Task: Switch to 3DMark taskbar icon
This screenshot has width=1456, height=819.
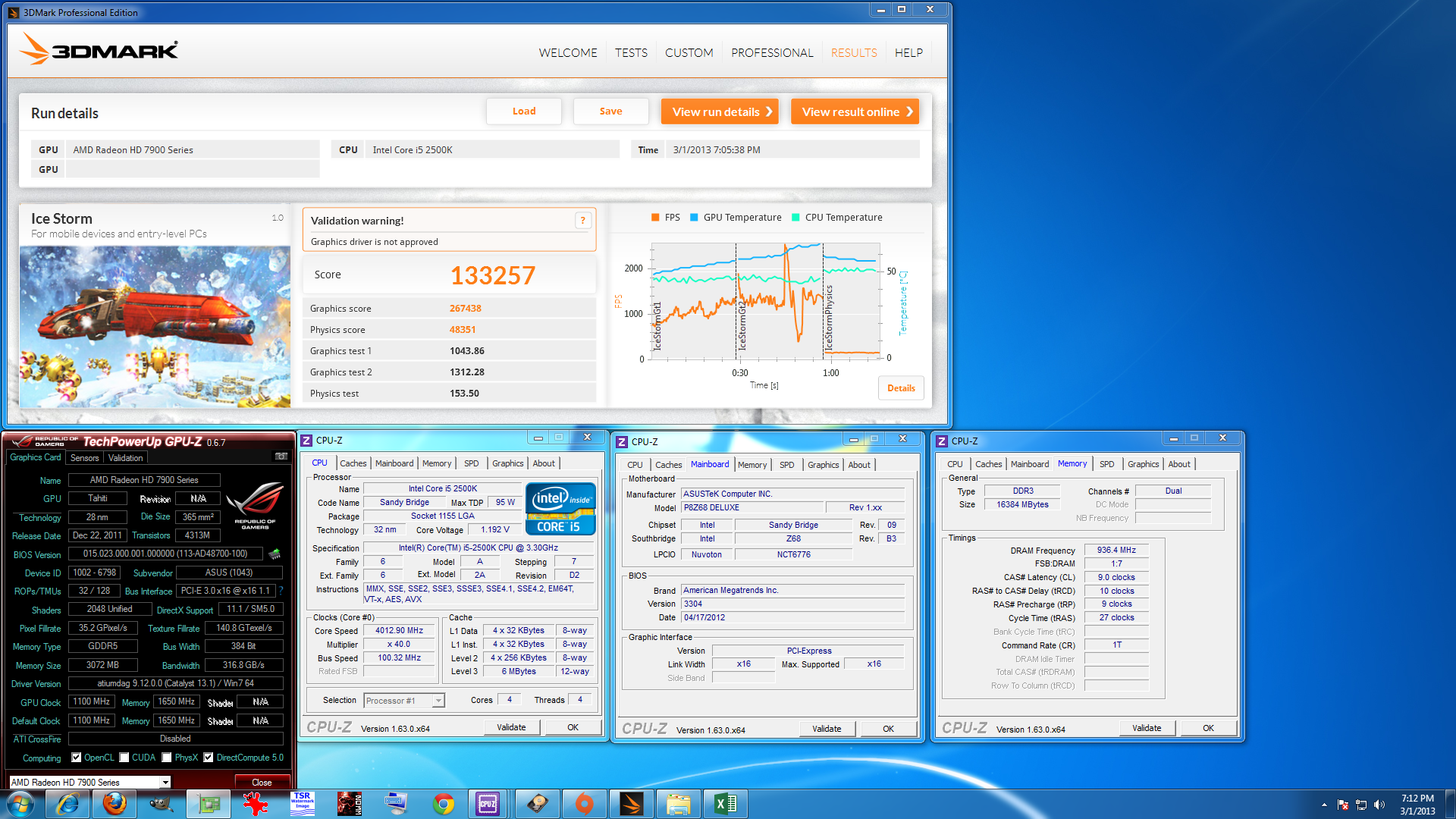Action: tap(632, 804)
